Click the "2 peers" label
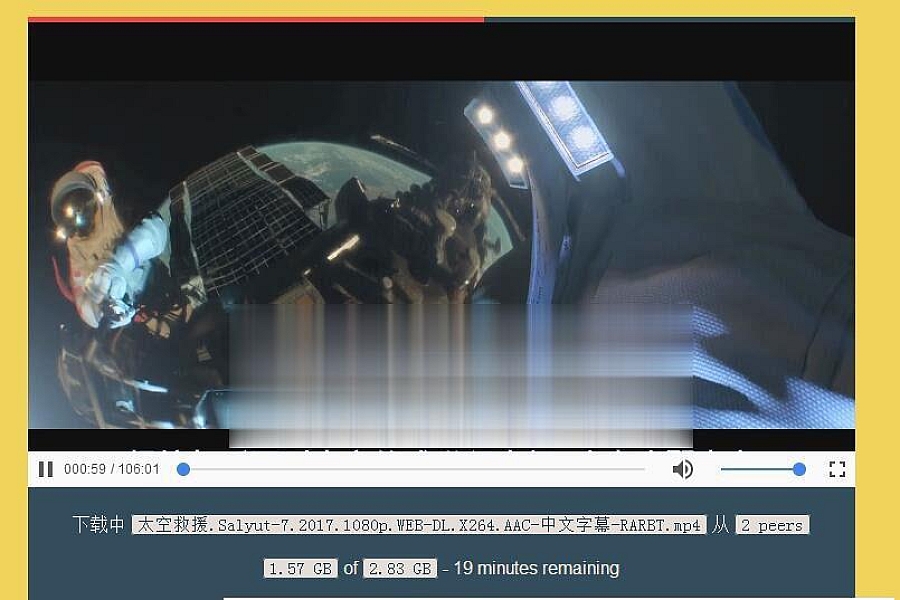The height and width of the screenshot is (600, 900). [772, 525]
